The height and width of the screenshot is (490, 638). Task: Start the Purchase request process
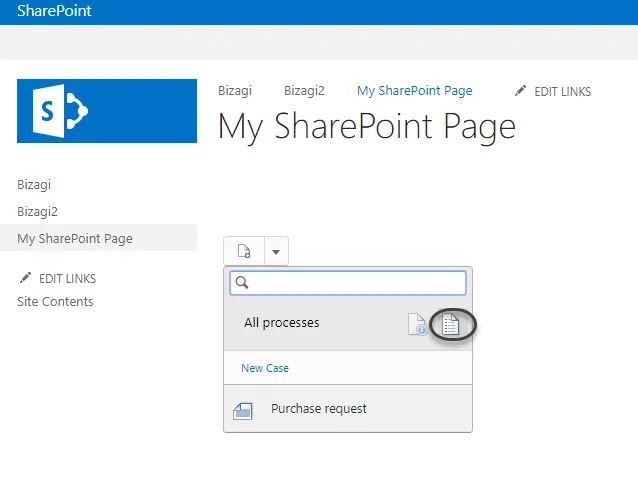coord(348,409)
